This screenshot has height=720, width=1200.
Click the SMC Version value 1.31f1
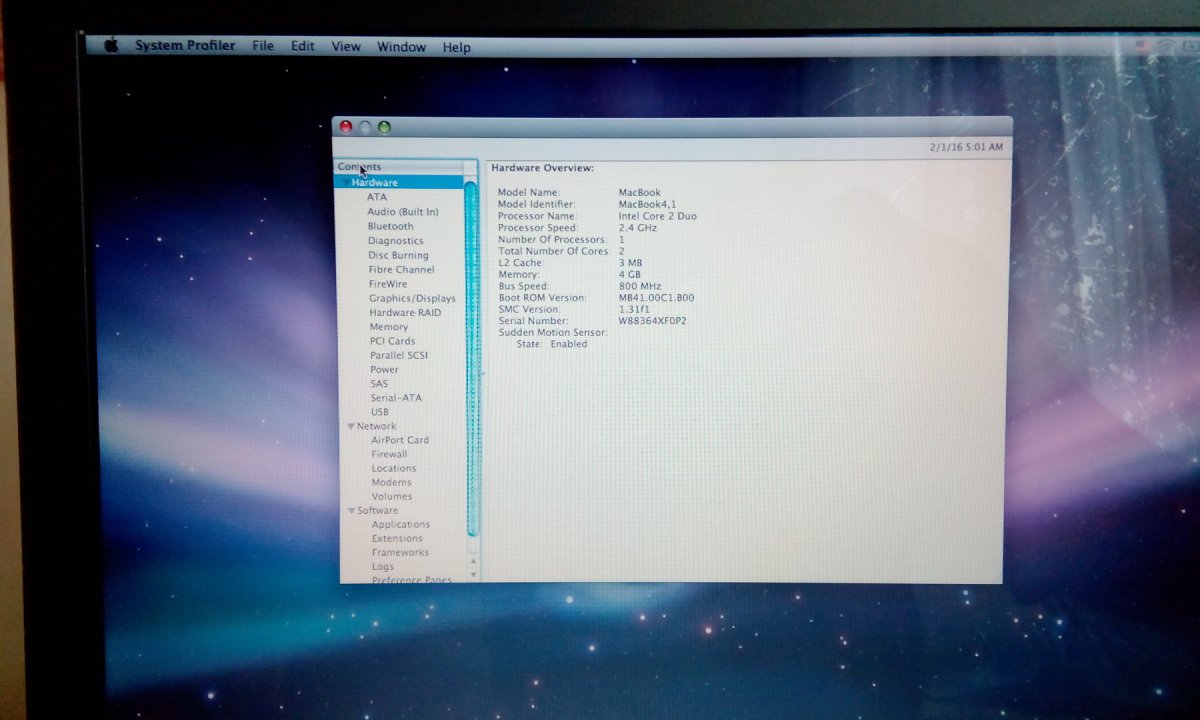(634, 309)
